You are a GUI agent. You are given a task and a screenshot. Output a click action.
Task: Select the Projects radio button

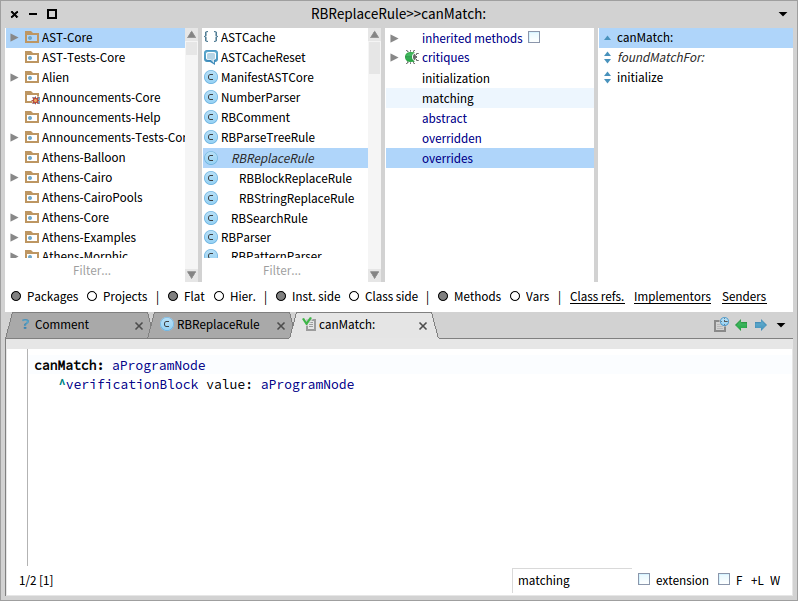(92, 296)
